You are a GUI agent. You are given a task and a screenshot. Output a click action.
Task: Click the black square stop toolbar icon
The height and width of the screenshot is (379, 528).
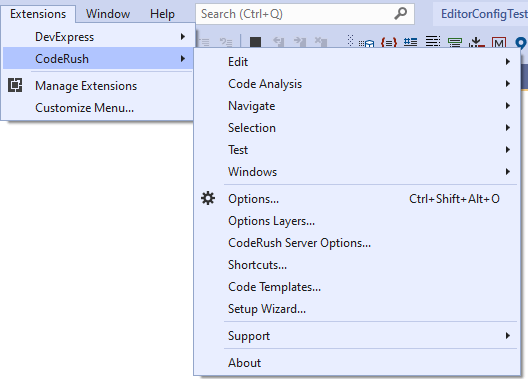[256, 42]
